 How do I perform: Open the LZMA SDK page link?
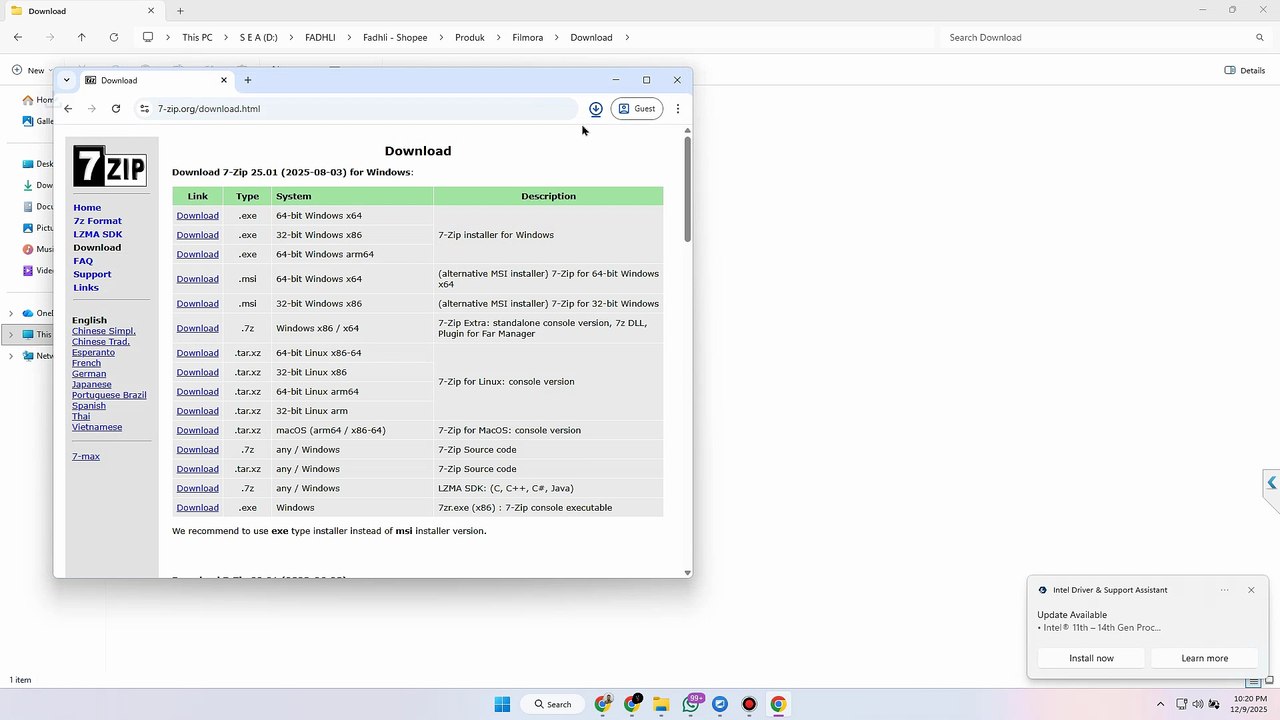pyautogui.click(x=97, y=234)
